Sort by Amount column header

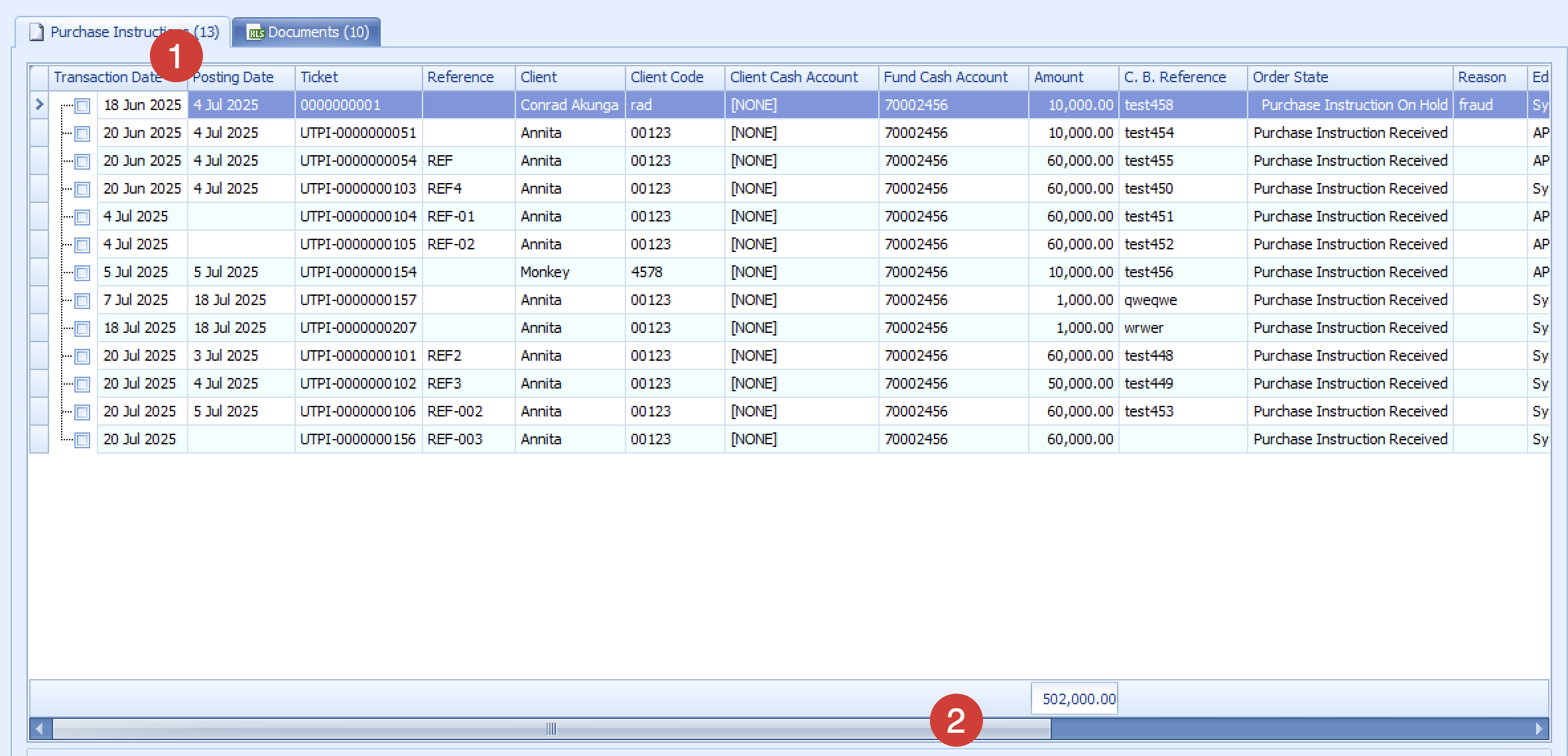[x=1058, y=77]
